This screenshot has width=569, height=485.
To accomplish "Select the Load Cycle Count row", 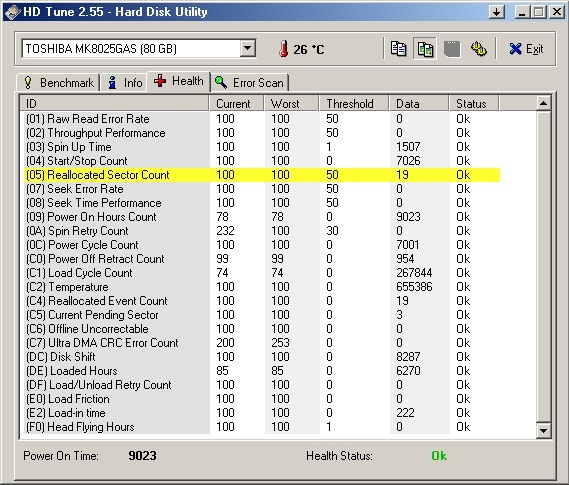I will pyautogui.click(x=262, y=273).
